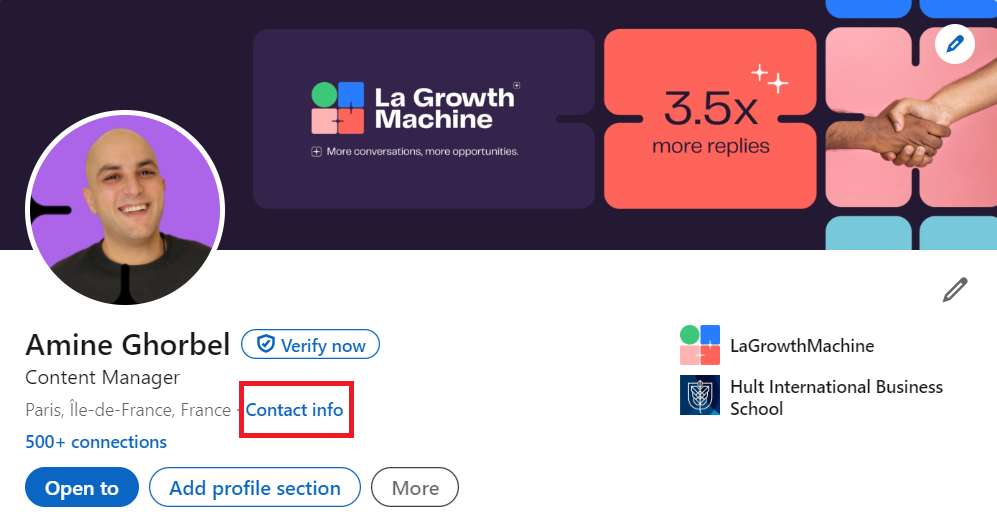This screenshot has height=531, width=997.
Task: Open the Hult International Business School text link
Action: click(836, 397)
